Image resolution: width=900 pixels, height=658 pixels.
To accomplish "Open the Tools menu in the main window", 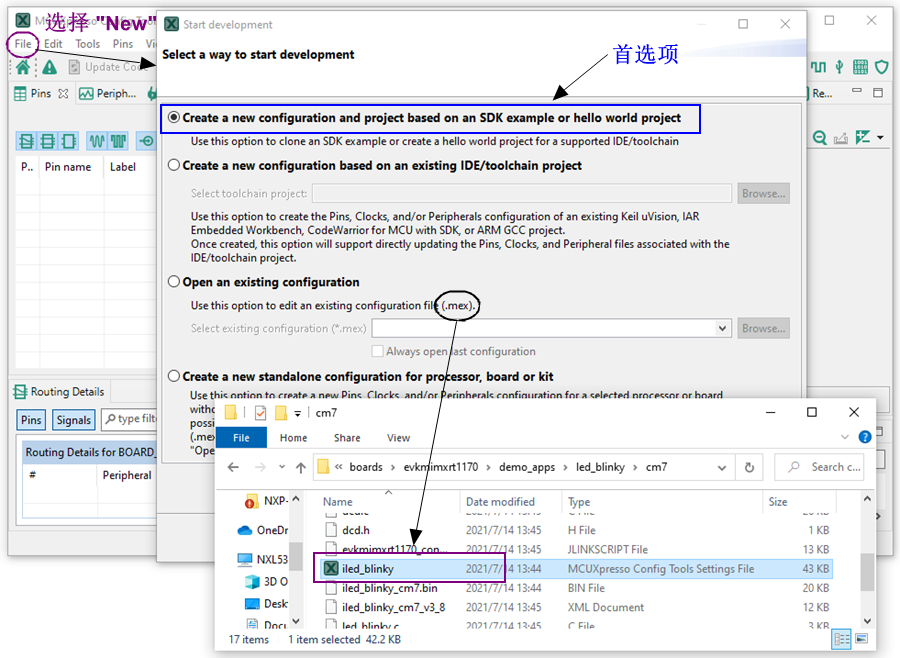I will (87, 44).
